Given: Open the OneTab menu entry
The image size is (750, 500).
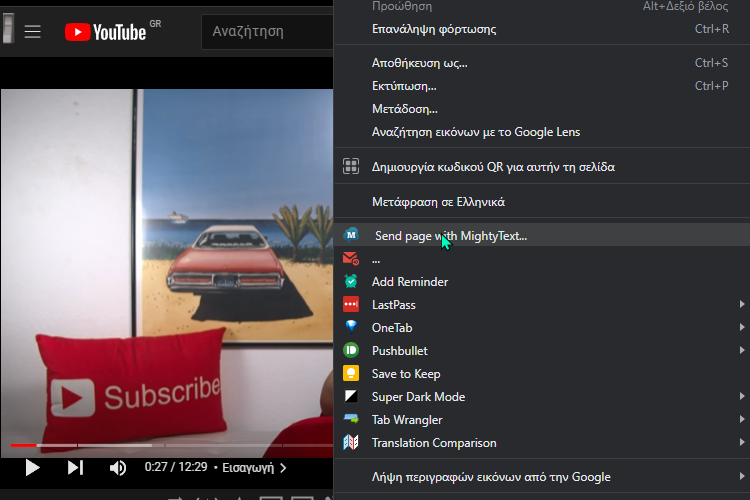Looking at the screenshot, I should click(541, 328).
